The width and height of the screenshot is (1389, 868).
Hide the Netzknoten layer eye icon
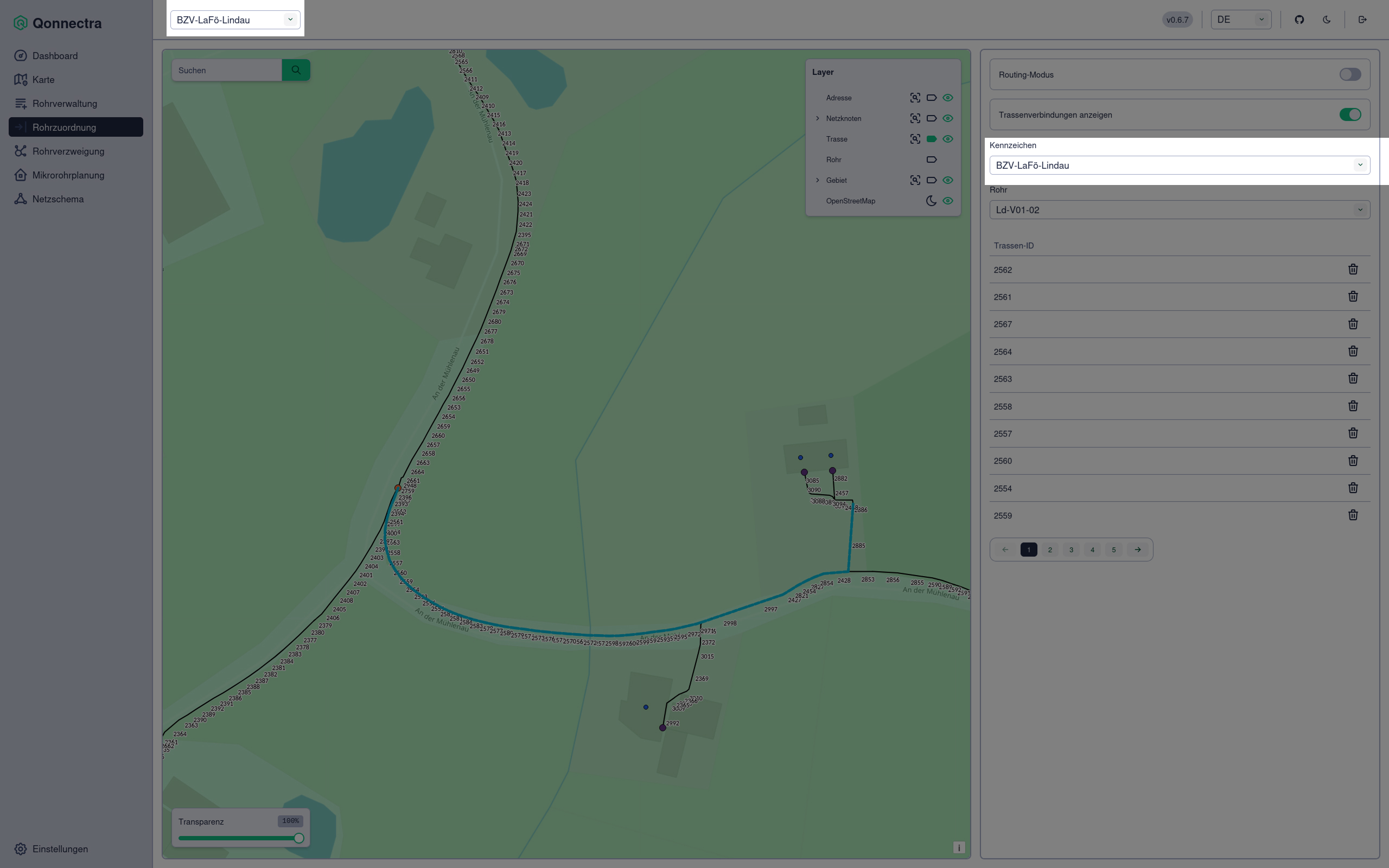click(948, 118)
